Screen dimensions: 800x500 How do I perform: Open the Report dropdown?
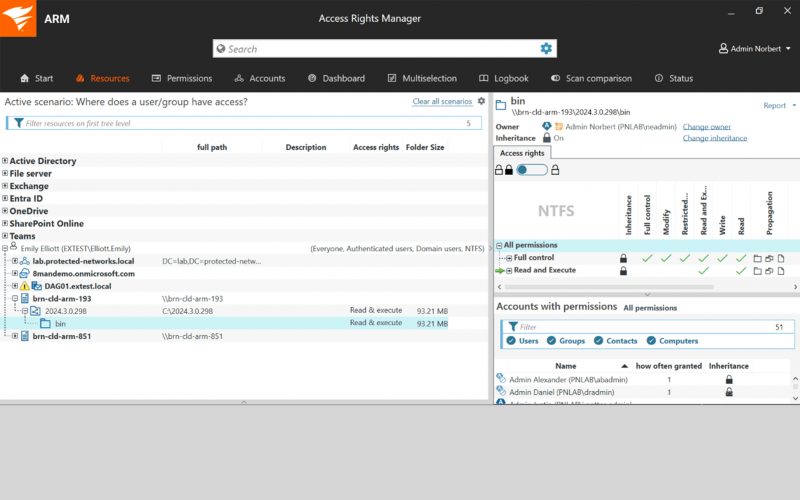point(779,105)
